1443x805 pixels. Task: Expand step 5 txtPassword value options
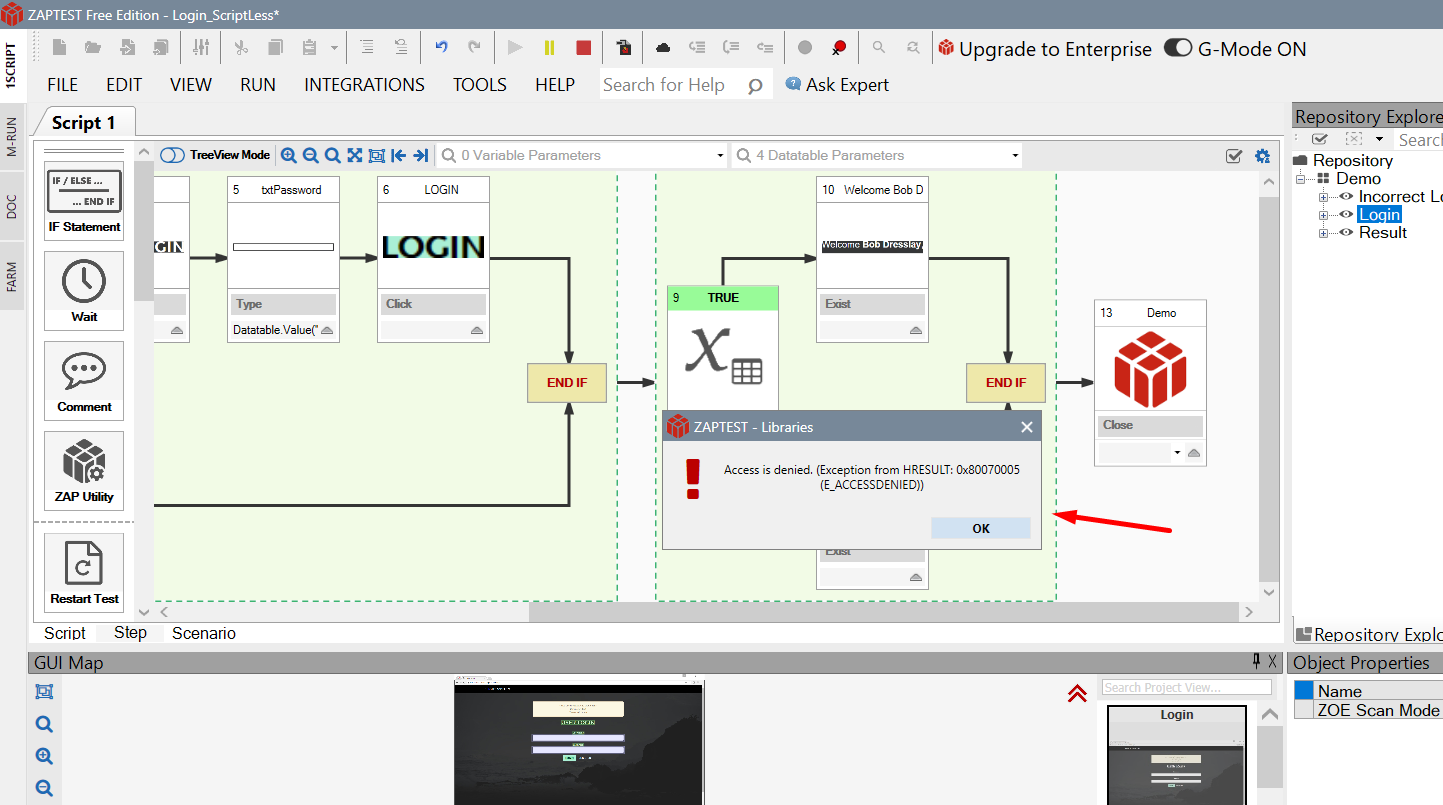click(326, 330)
